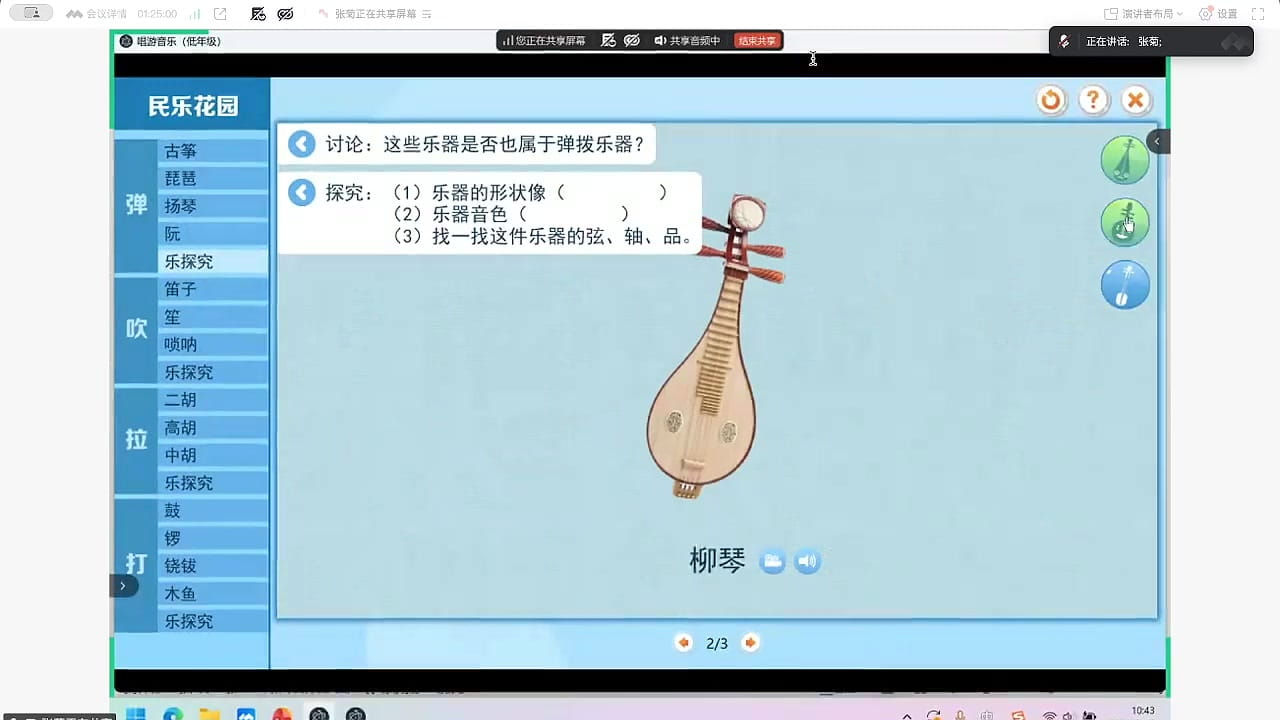Viewport: 1280px width, 720px height.
Task: Select the 吹 category tab
Action: 137,330
